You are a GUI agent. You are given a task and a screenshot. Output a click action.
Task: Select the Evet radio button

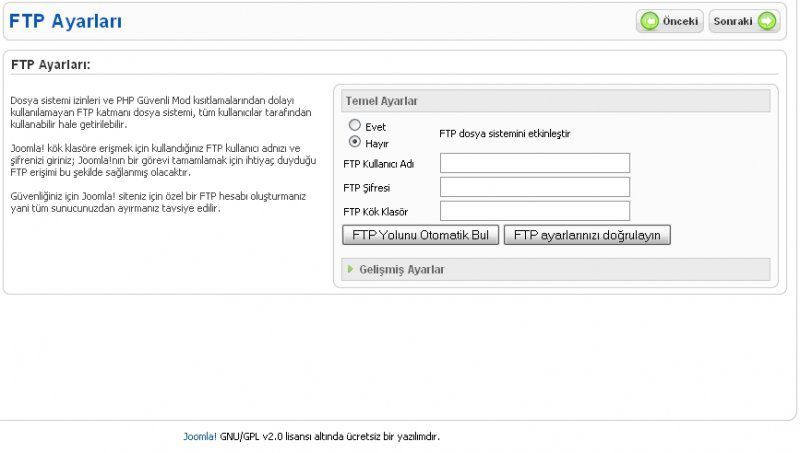point(354,126)
